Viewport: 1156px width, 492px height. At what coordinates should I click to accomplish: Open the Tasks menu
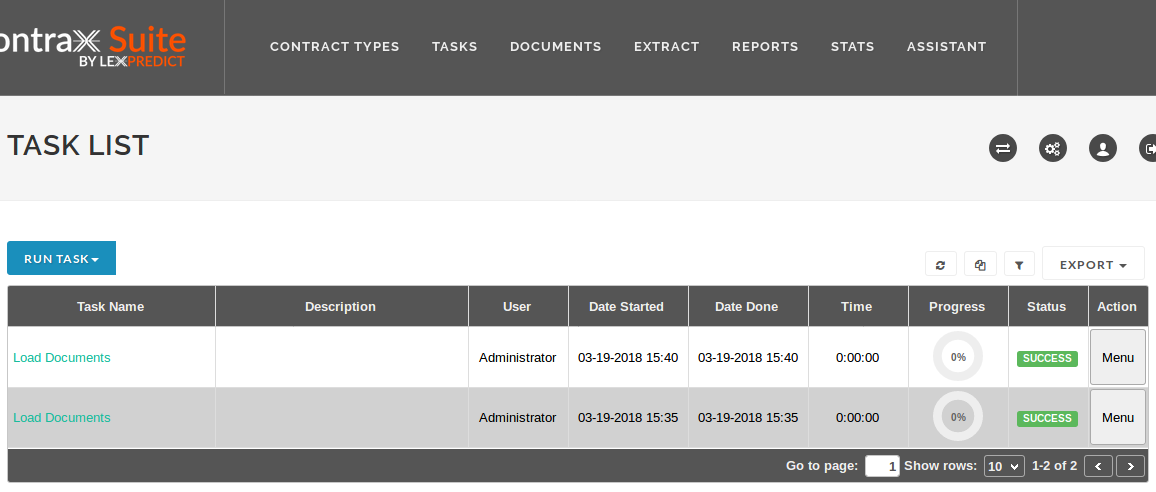[x=455, y=46]
